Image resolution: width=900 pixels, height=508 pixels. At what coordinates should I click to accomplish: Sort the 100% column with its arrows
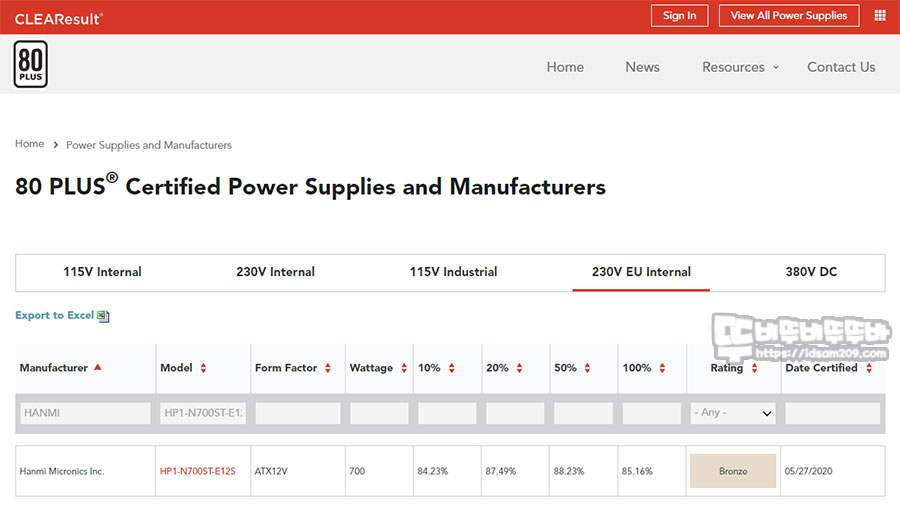tap(662, 368)
